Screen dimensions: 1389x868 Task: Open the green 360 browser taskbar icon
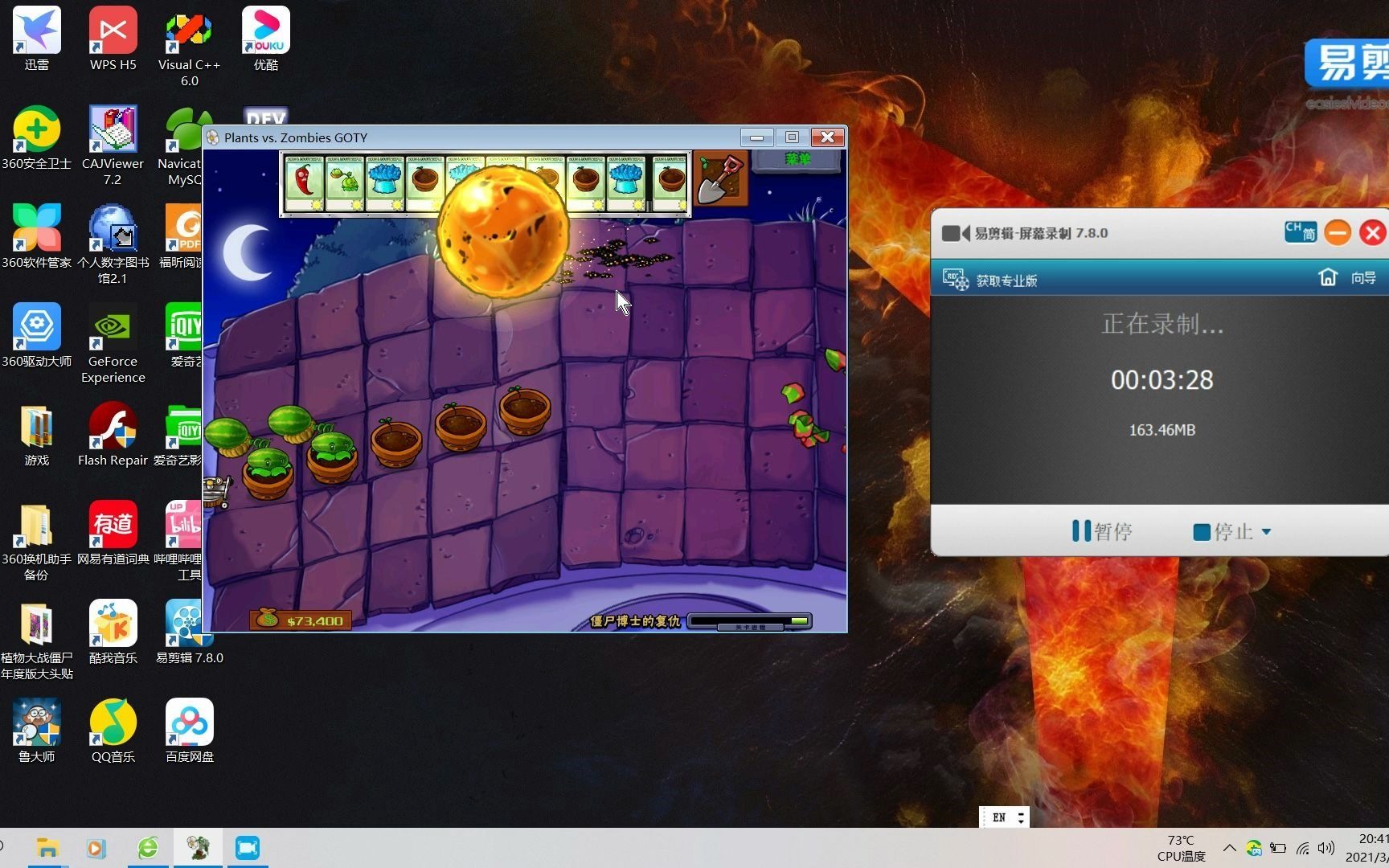148,848
